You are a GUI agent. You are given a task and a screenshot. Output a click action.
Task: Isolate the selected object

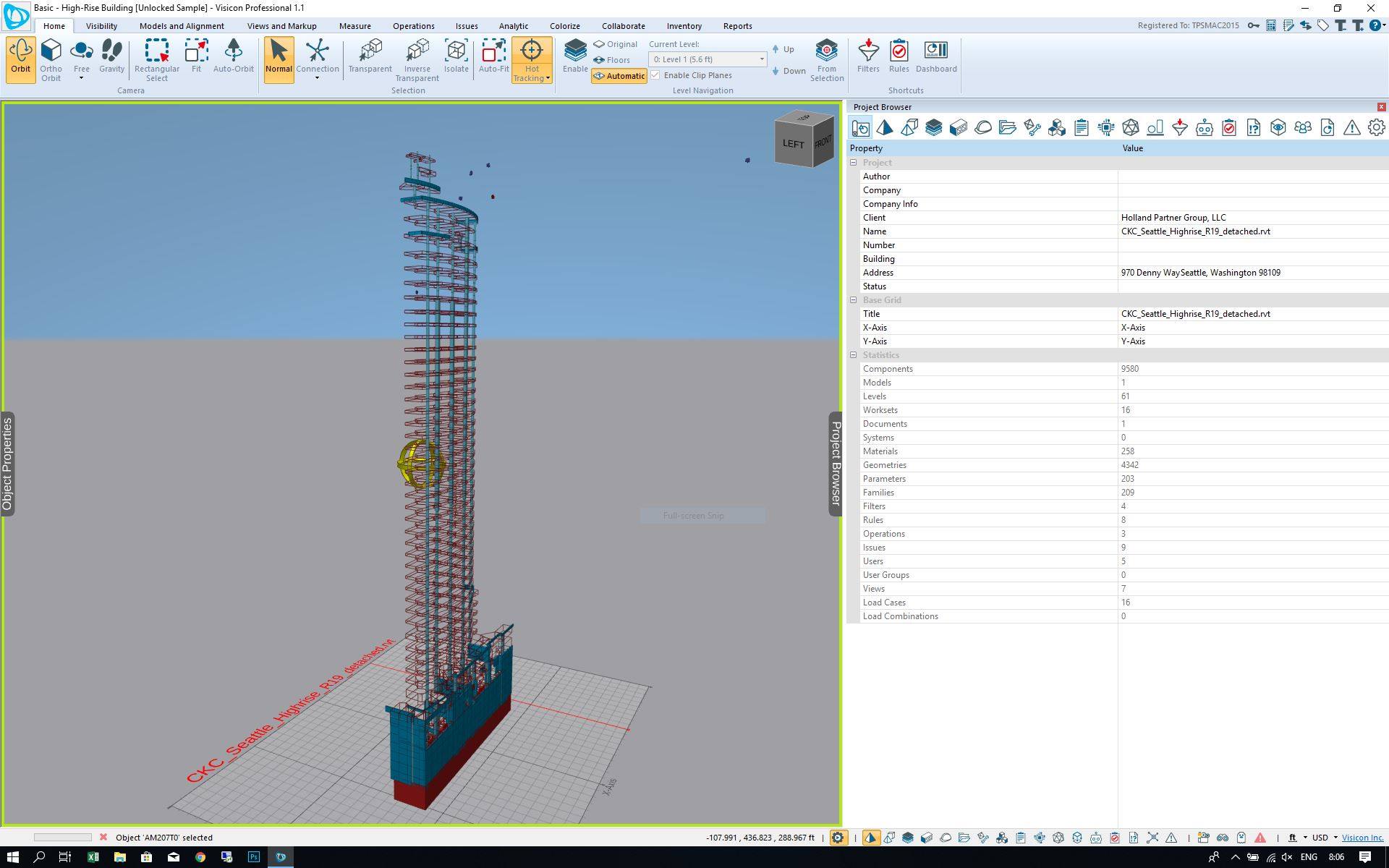click(x=456, y=56)
